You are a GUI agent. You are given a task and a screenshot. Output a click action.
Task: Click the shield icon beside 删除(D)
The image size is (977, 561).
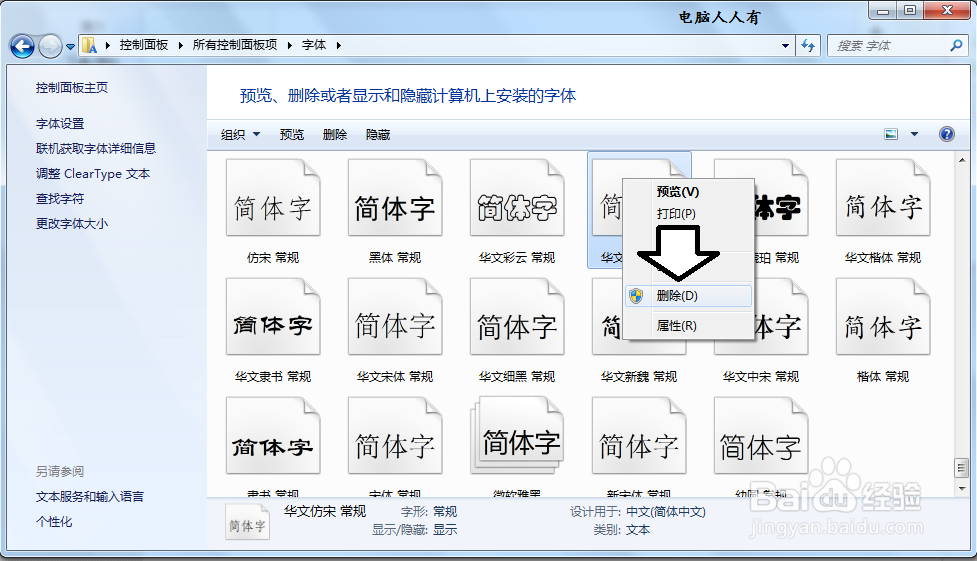tap(636, 296)
